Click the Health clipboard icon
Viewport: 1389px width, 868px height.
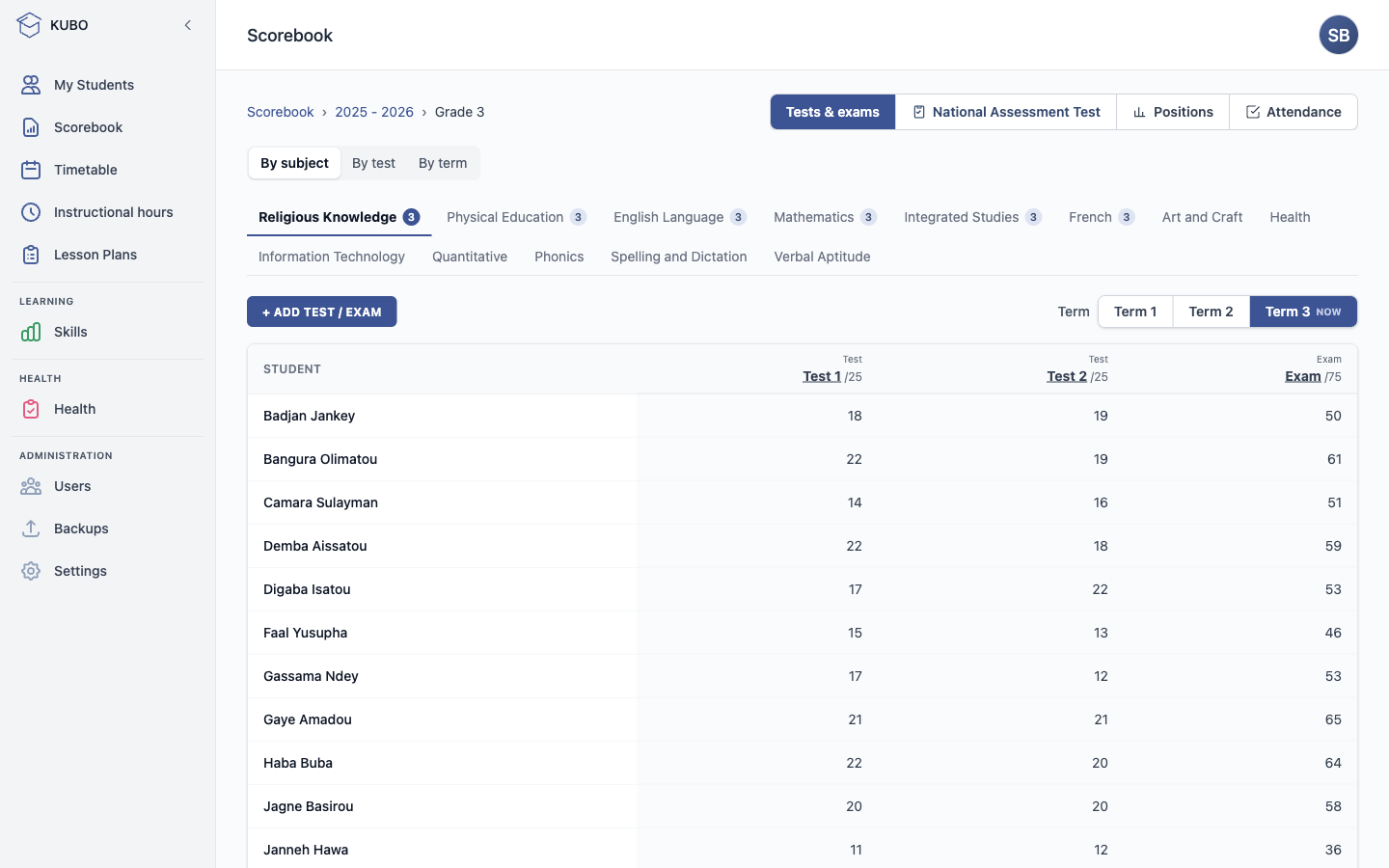(x=31, y=409)
